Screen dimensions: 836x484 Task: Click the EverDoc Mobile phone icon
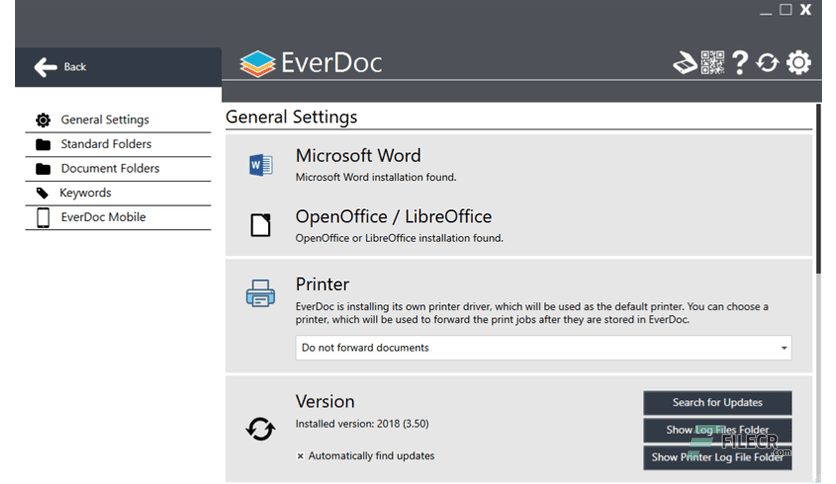[43, 218]
